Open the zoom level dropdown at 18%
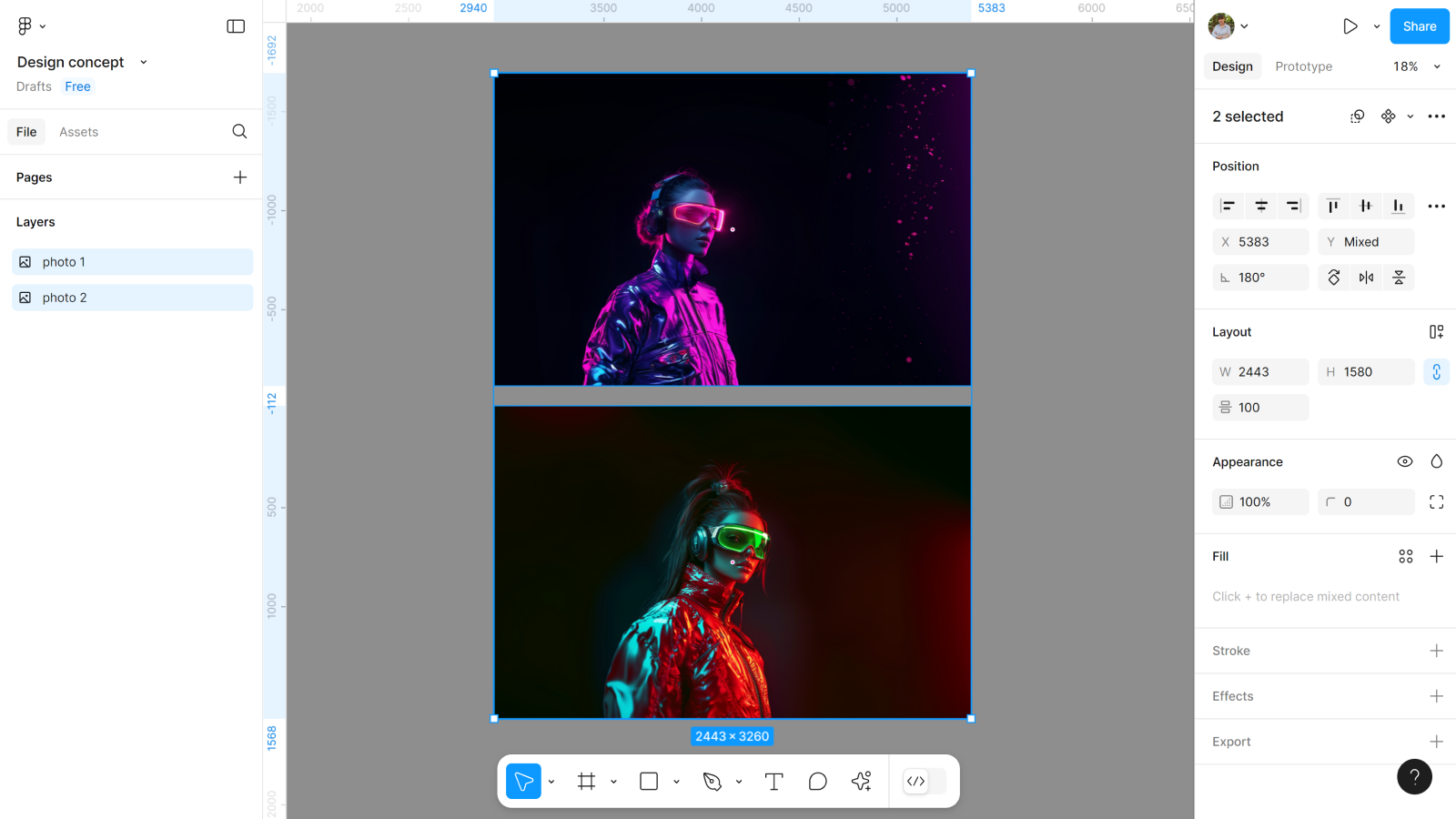The image size is (1456, 819). click(1417, 66)
